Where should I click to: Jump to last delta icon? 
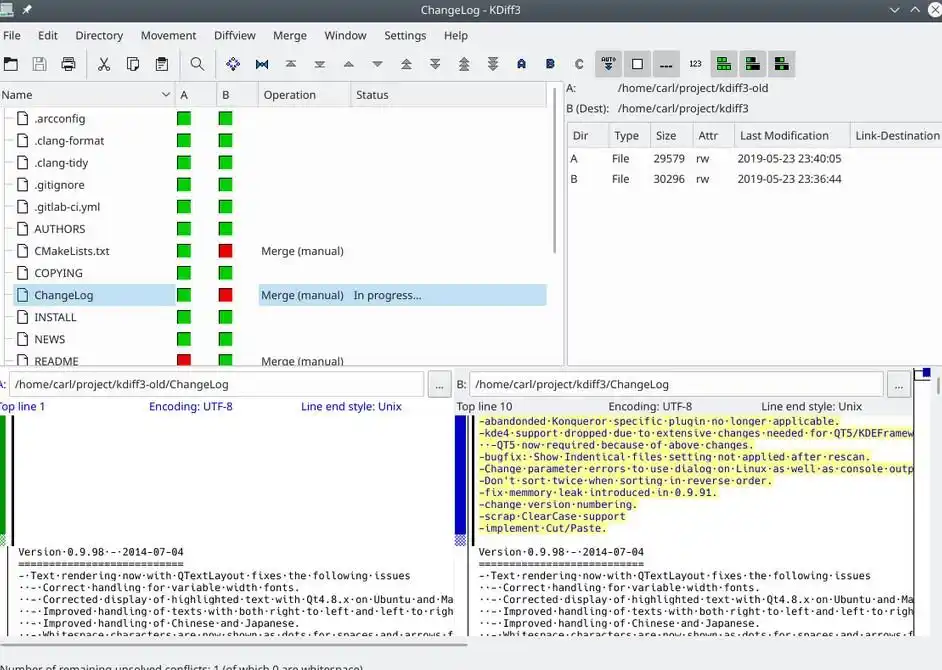[x=320, y=64]
